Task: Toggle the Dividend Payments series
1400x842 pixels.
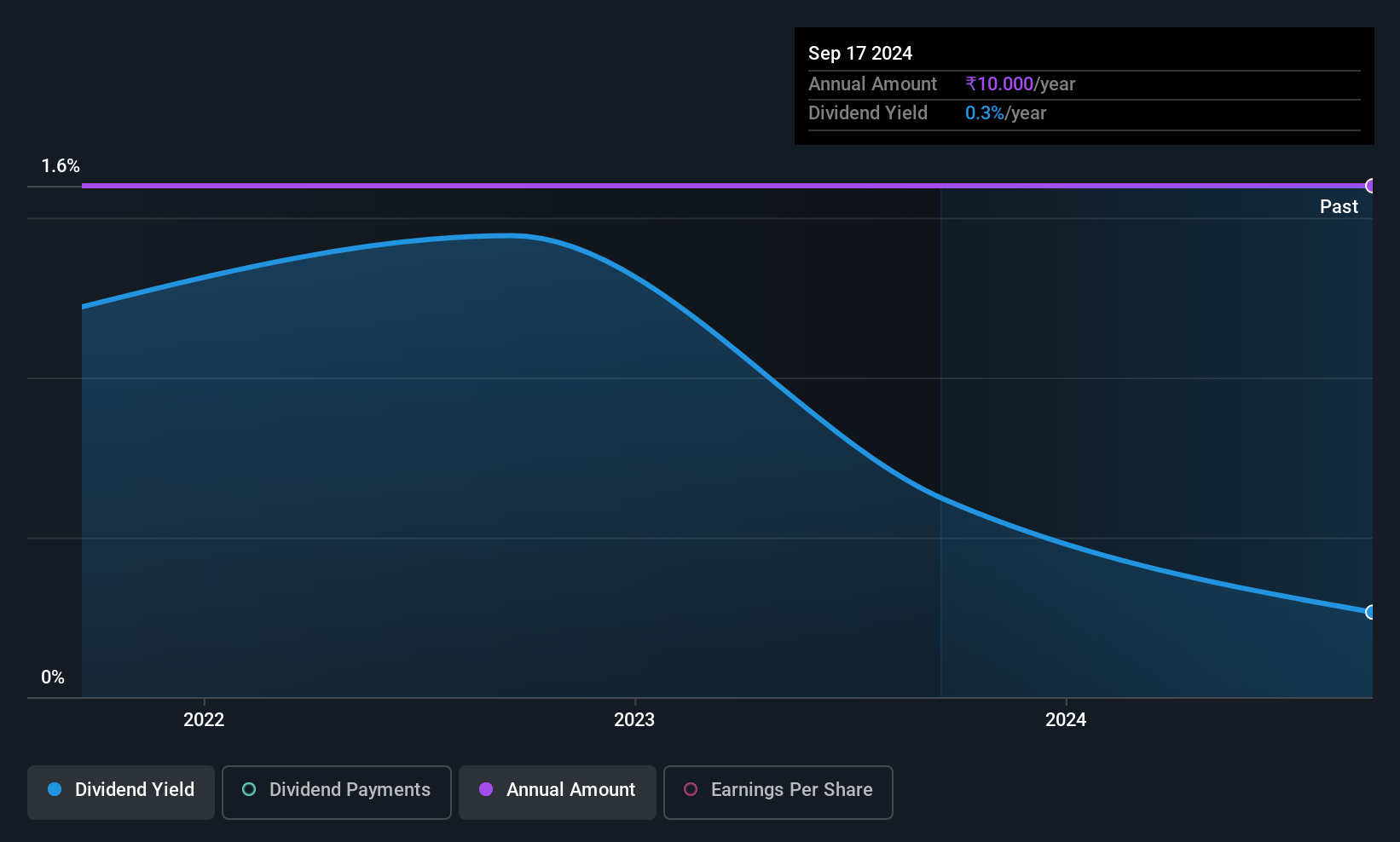Action: click(337, 793)
